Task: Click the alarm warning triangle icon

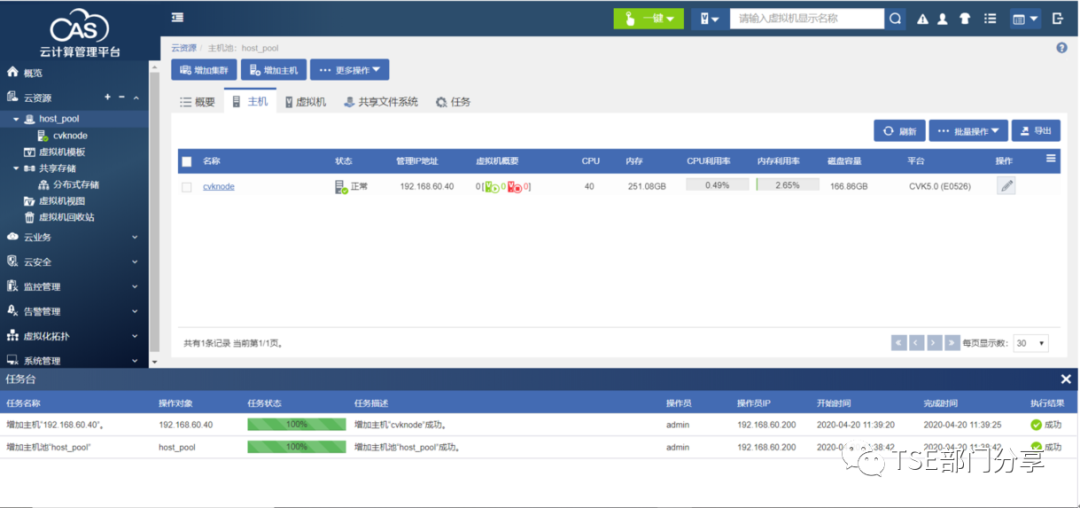Action: coord(922,19)
